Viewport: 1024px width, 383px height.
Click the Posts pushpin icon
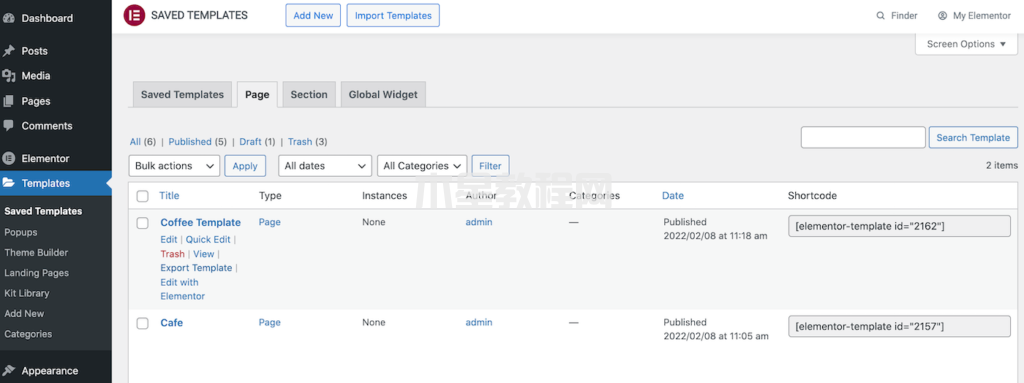point(8,51)
